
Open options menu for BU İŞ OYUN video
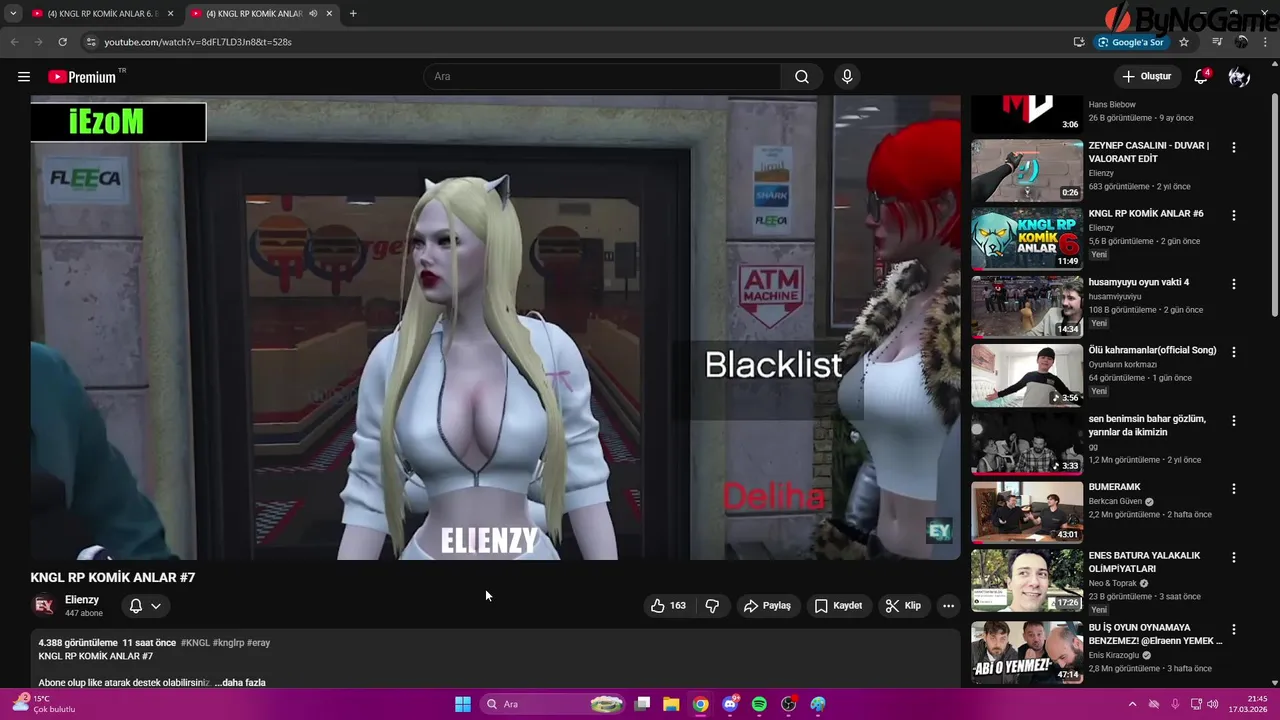pos(1233,629)
